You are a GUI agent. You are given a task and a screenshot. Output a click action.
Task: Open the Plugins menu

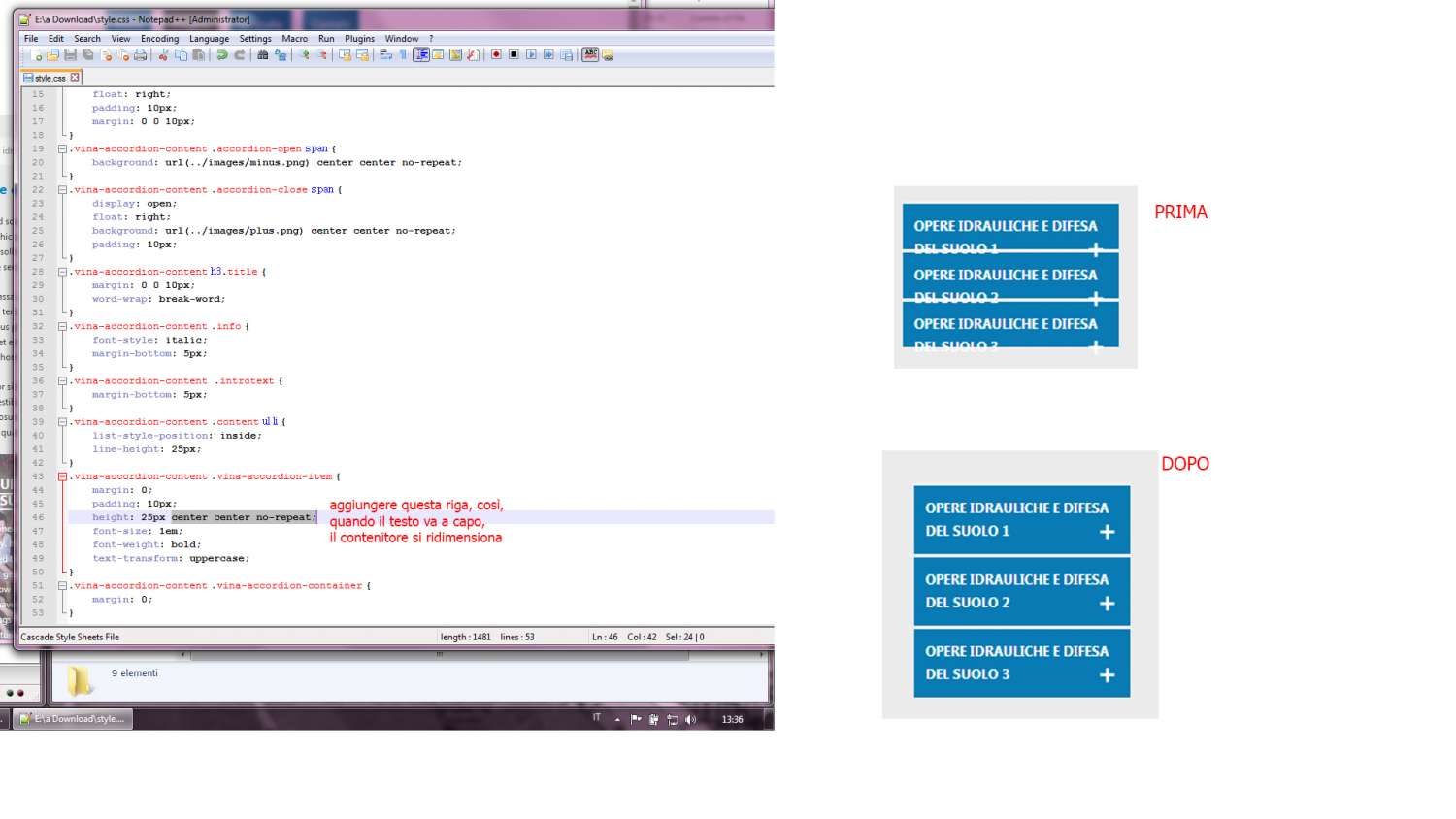[359, 39]
